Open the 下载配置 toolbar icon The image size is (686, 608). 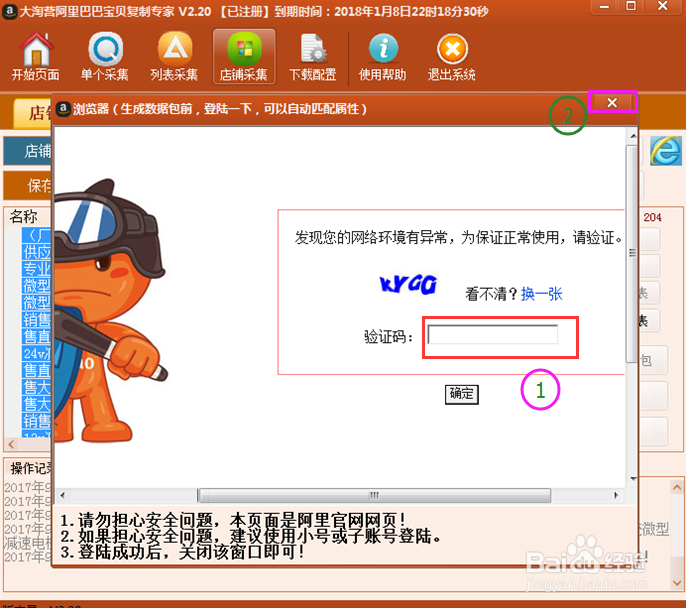coord(313,57)
